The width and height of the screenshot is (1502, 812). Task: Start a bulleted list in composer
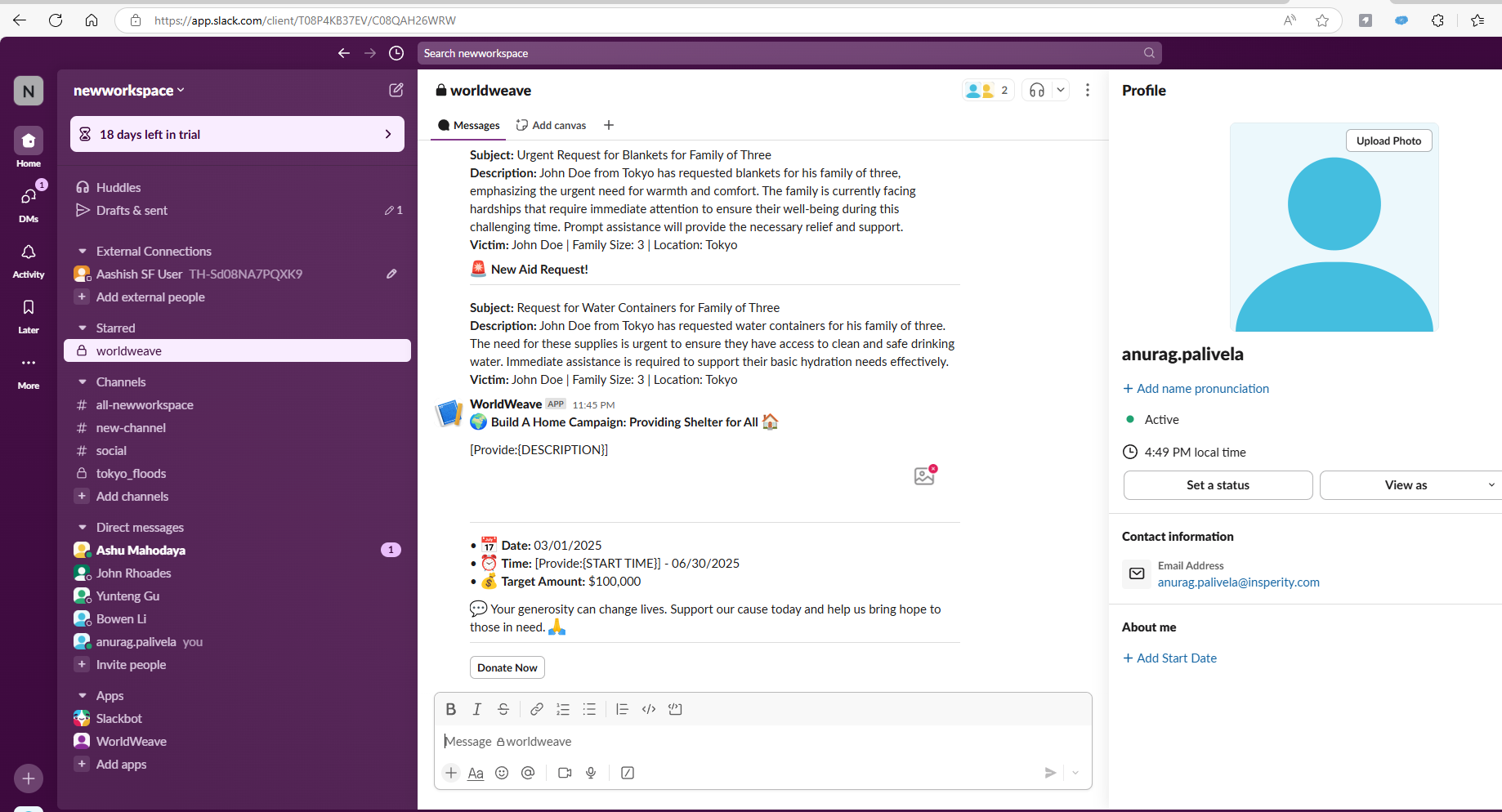589,709
